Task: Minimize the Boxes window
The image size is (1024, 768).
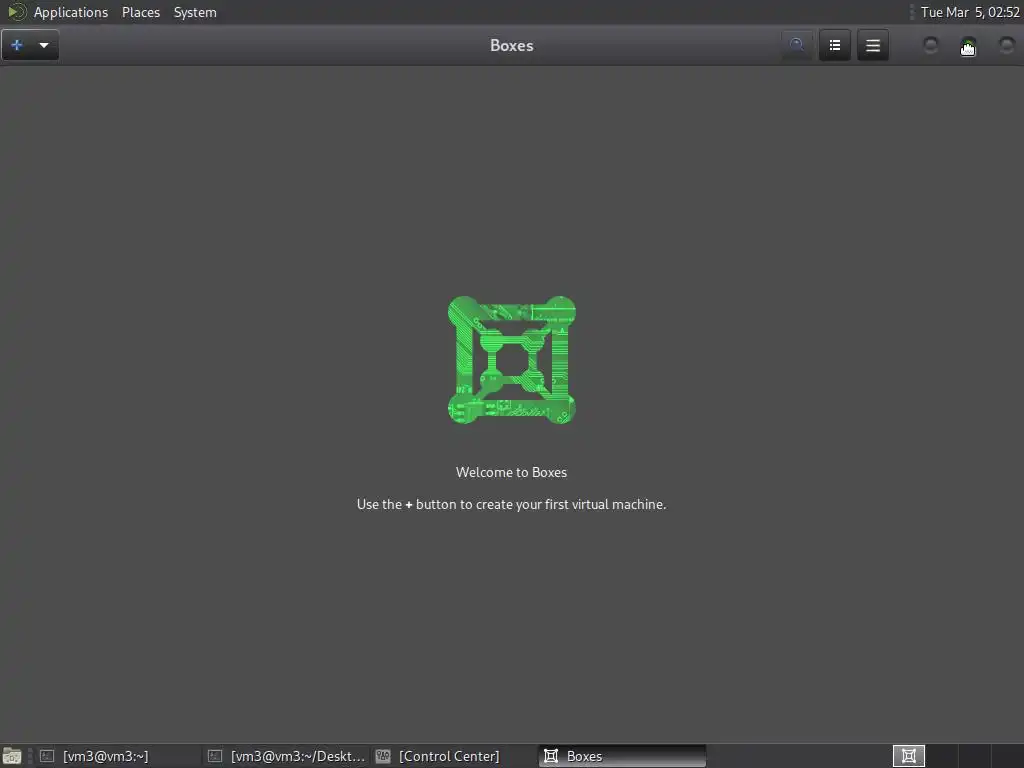Action: pyautogui.click(x=931, y=46)
